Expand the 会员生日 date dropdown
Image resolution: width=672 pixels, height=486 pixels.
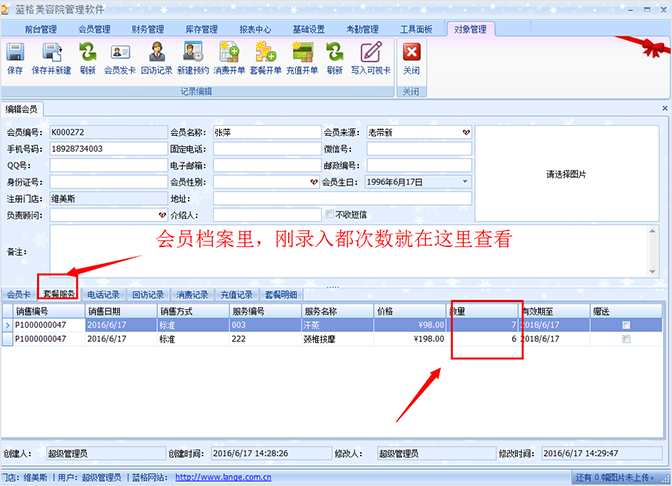466,182
